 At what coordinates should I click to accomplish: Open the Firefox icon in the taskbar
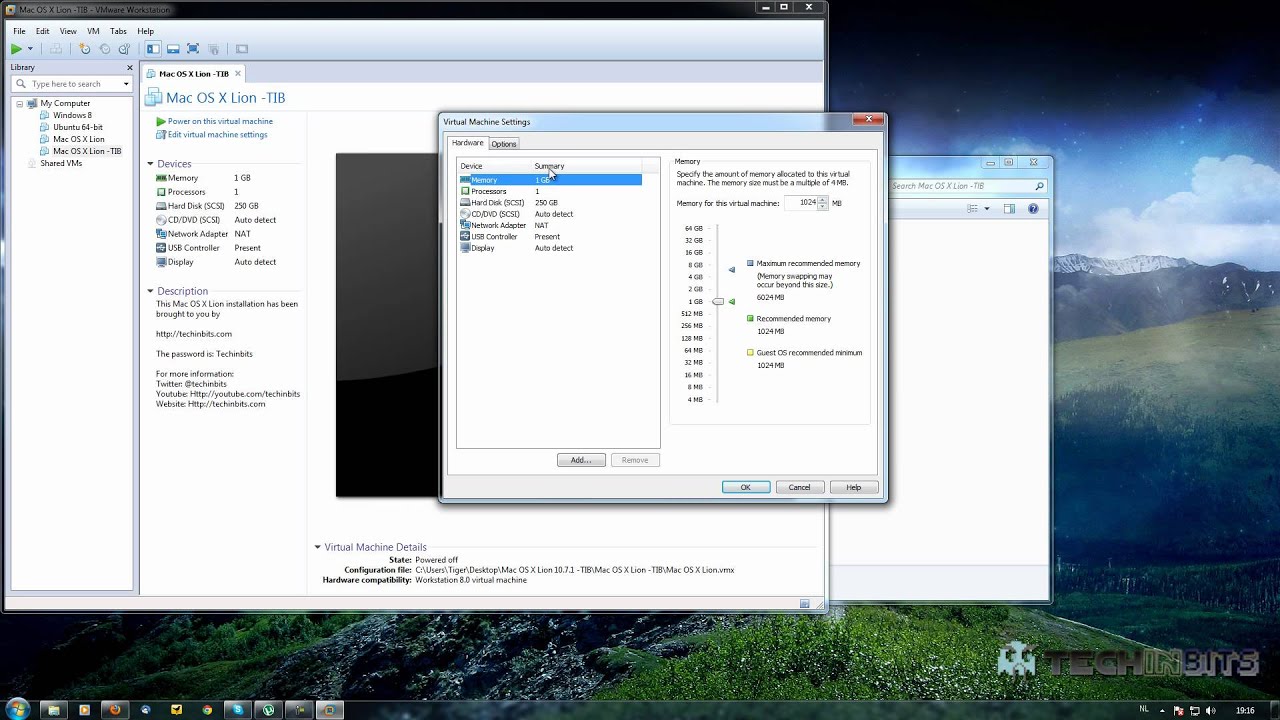point(114,710)
